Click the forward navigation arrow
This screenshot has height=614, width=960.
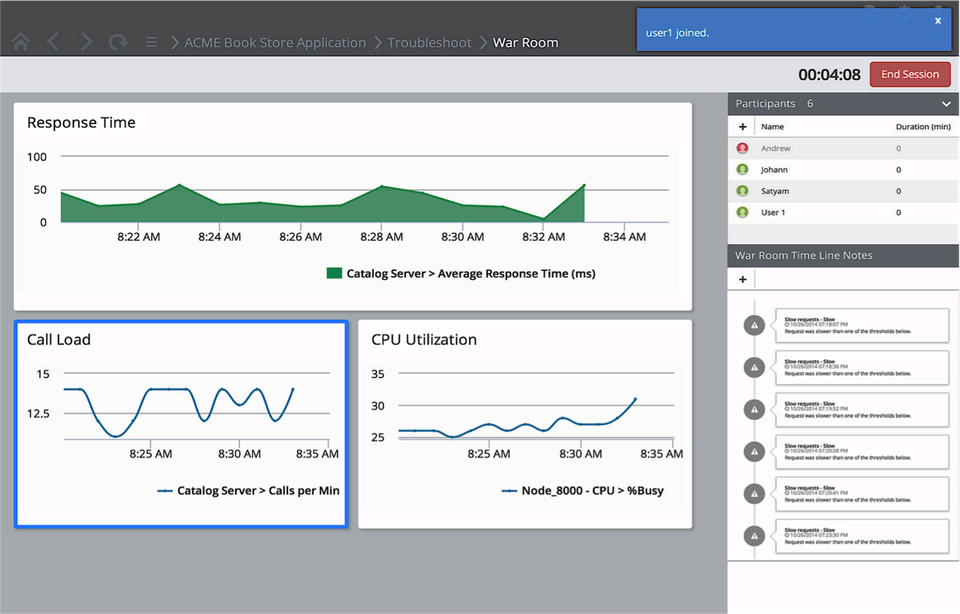pyautogui.click(x=86, y=42)
